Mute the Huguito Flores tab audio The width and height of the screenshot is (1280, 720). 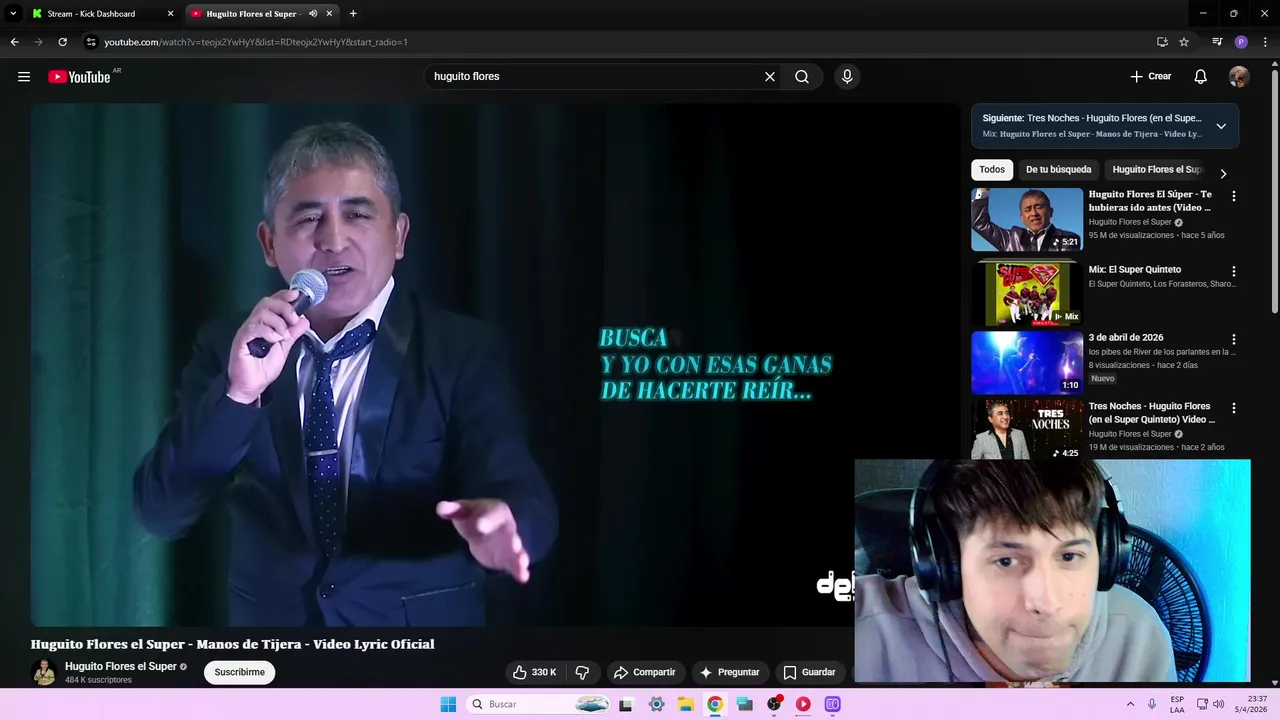coord(313,14)
